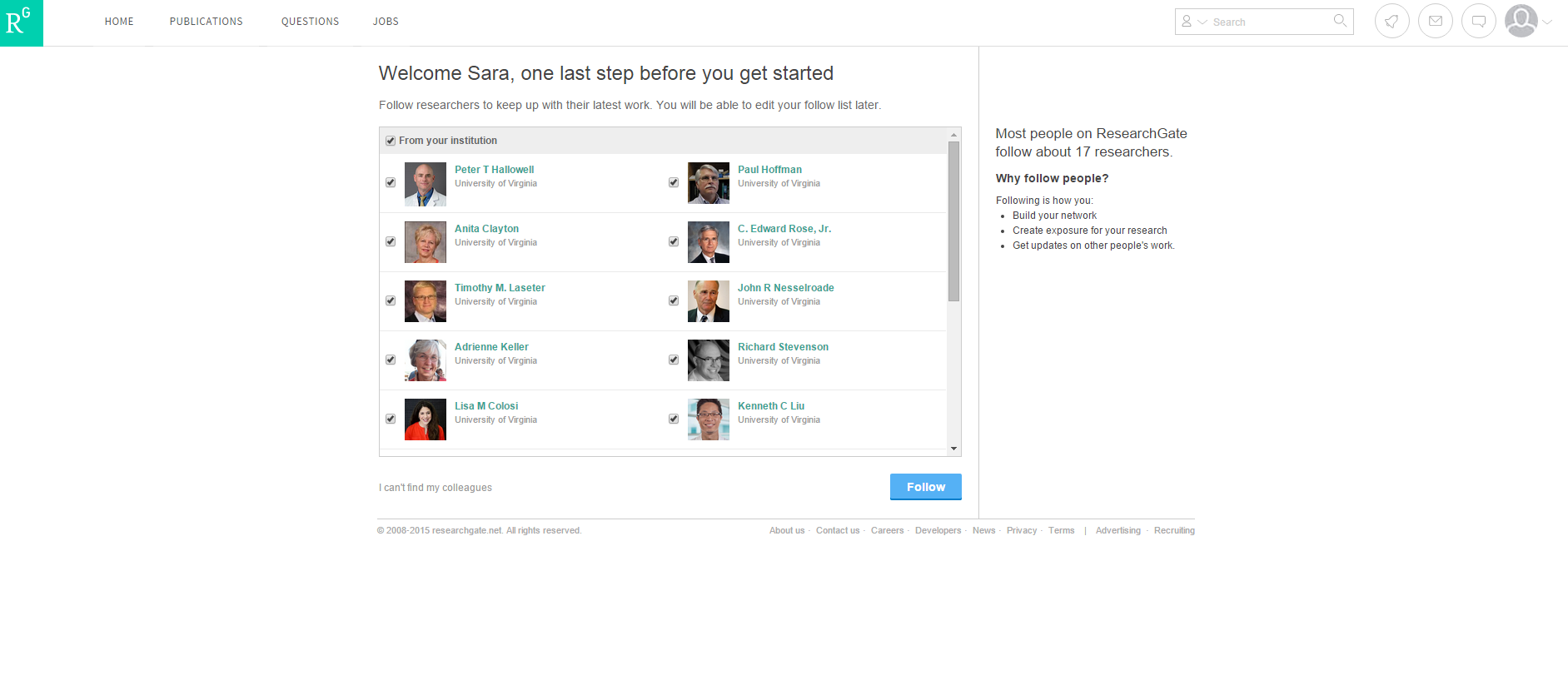Open the notifications bell icon
Screen dimensions: 1568x675
pyautogui.click(x=1391, y=22)
